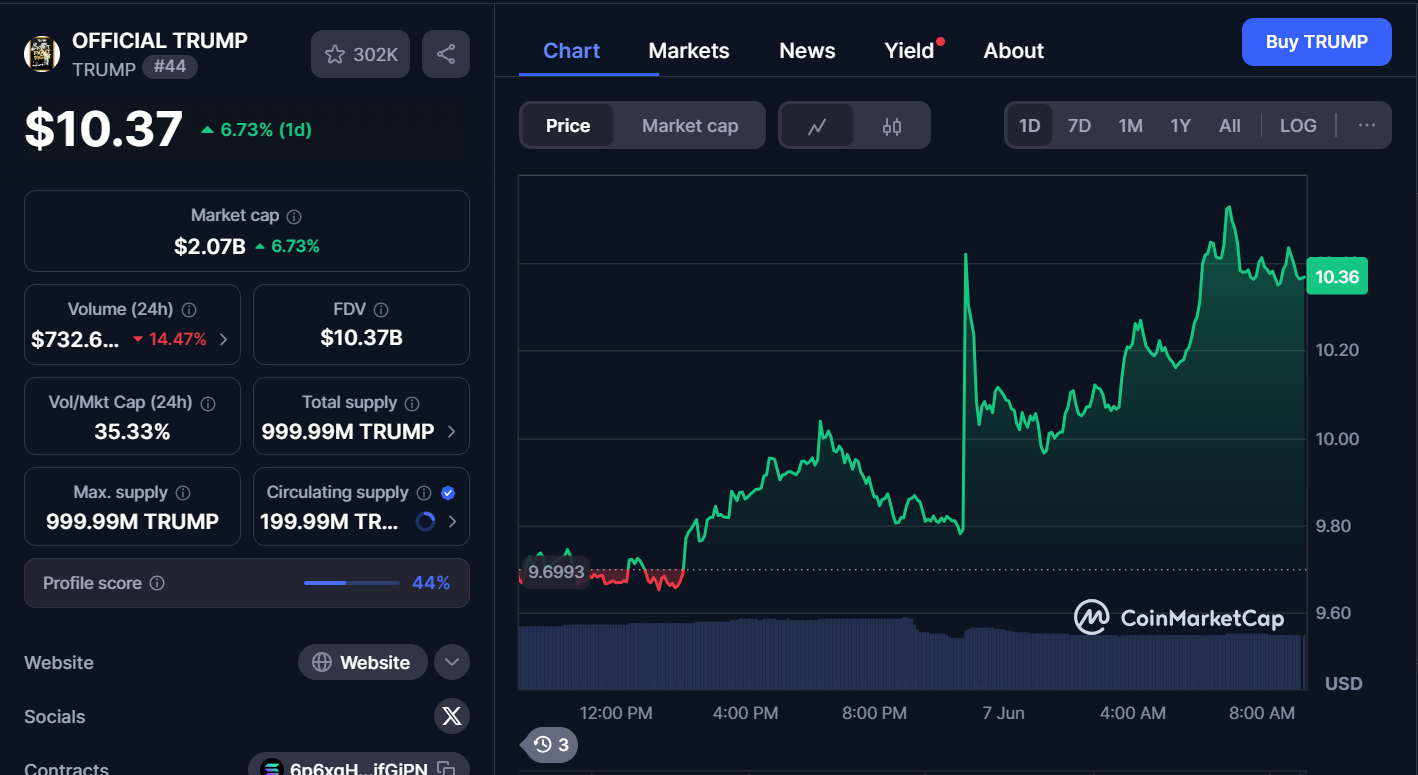Open the News tab
1418x775 pixels.
pyautogui.click(x=807, y=51)
